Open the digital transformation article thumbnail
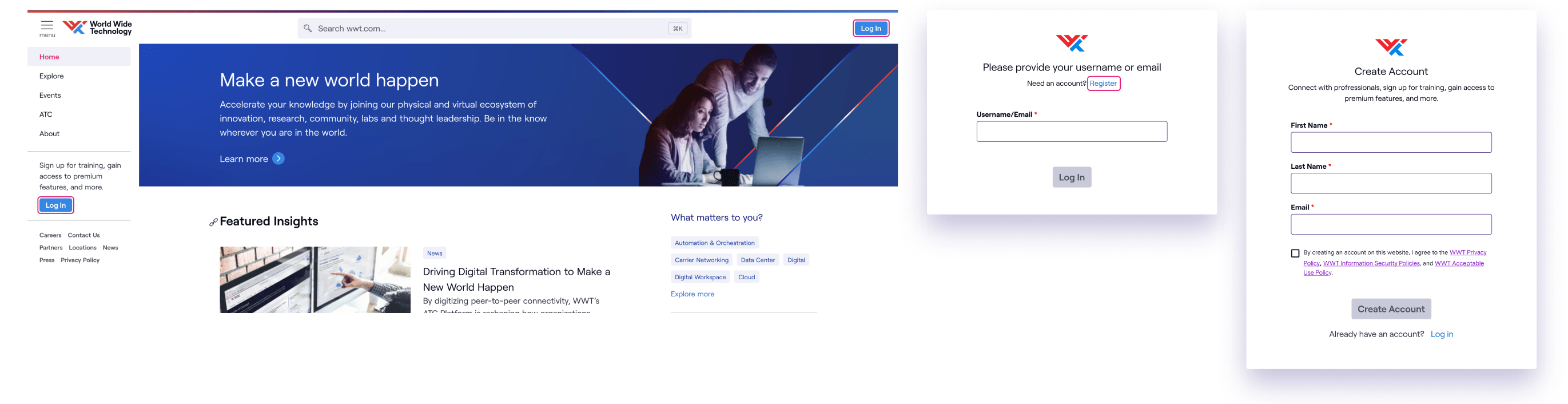 [x=315, y=280]
